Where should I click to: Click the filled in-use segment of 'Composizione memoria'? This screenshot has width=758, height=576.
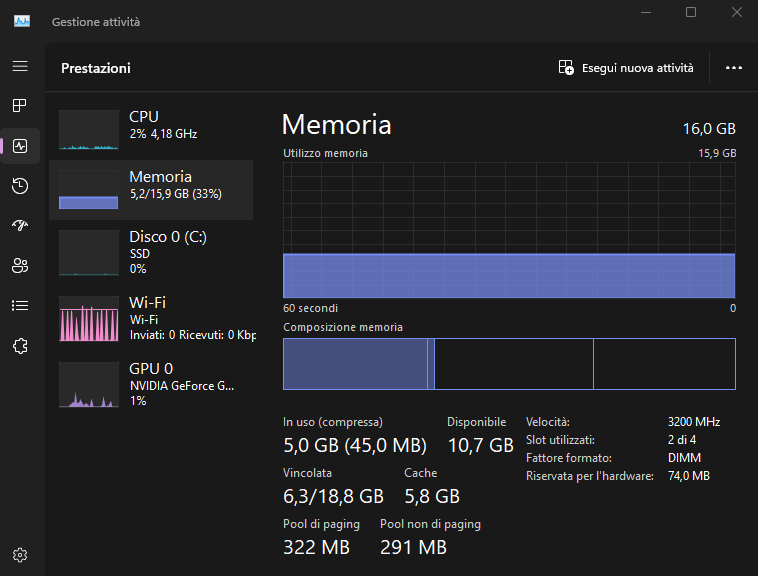355,364
